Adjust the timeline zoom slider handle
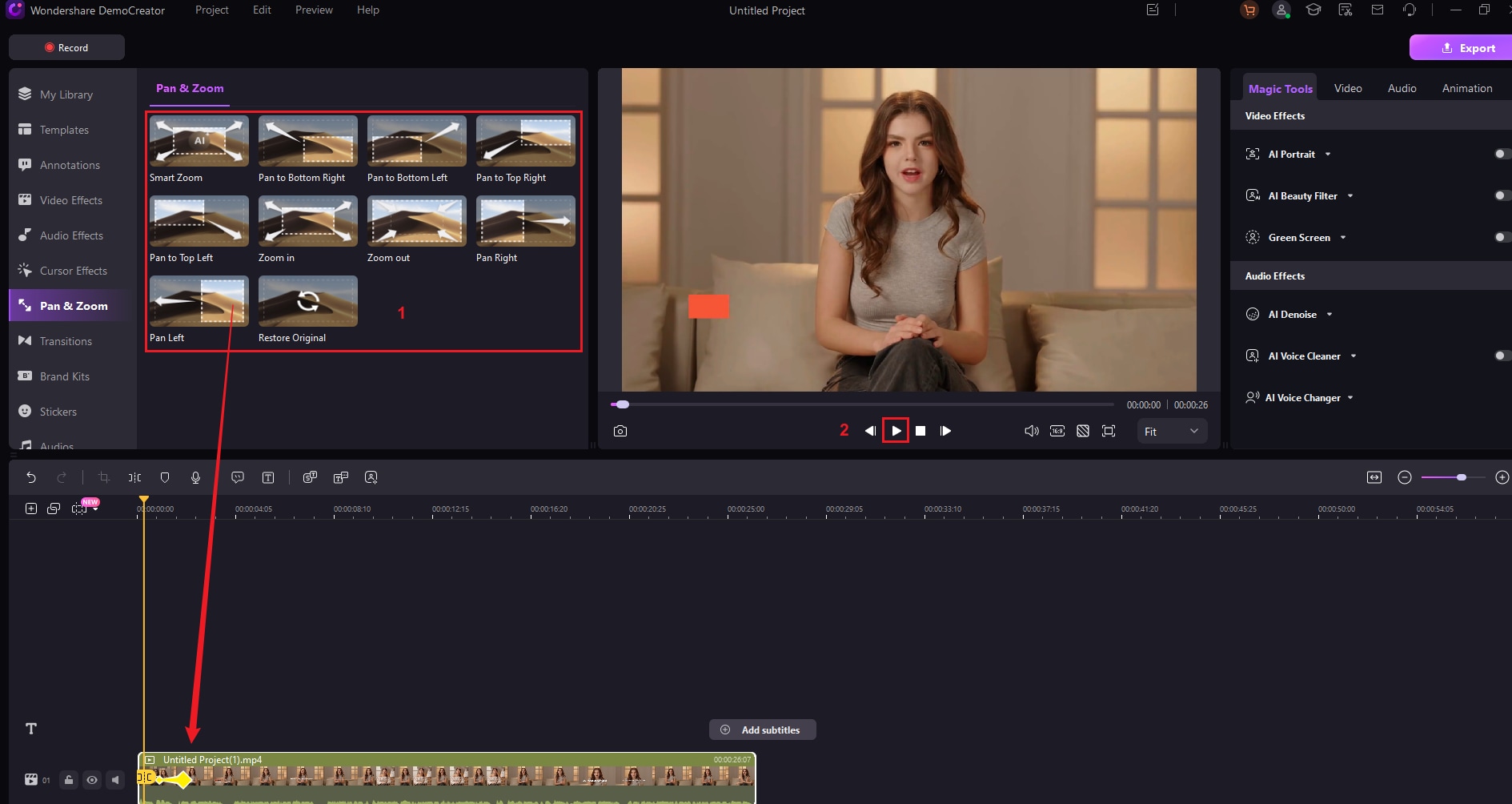 click(x=1462, y=477)
